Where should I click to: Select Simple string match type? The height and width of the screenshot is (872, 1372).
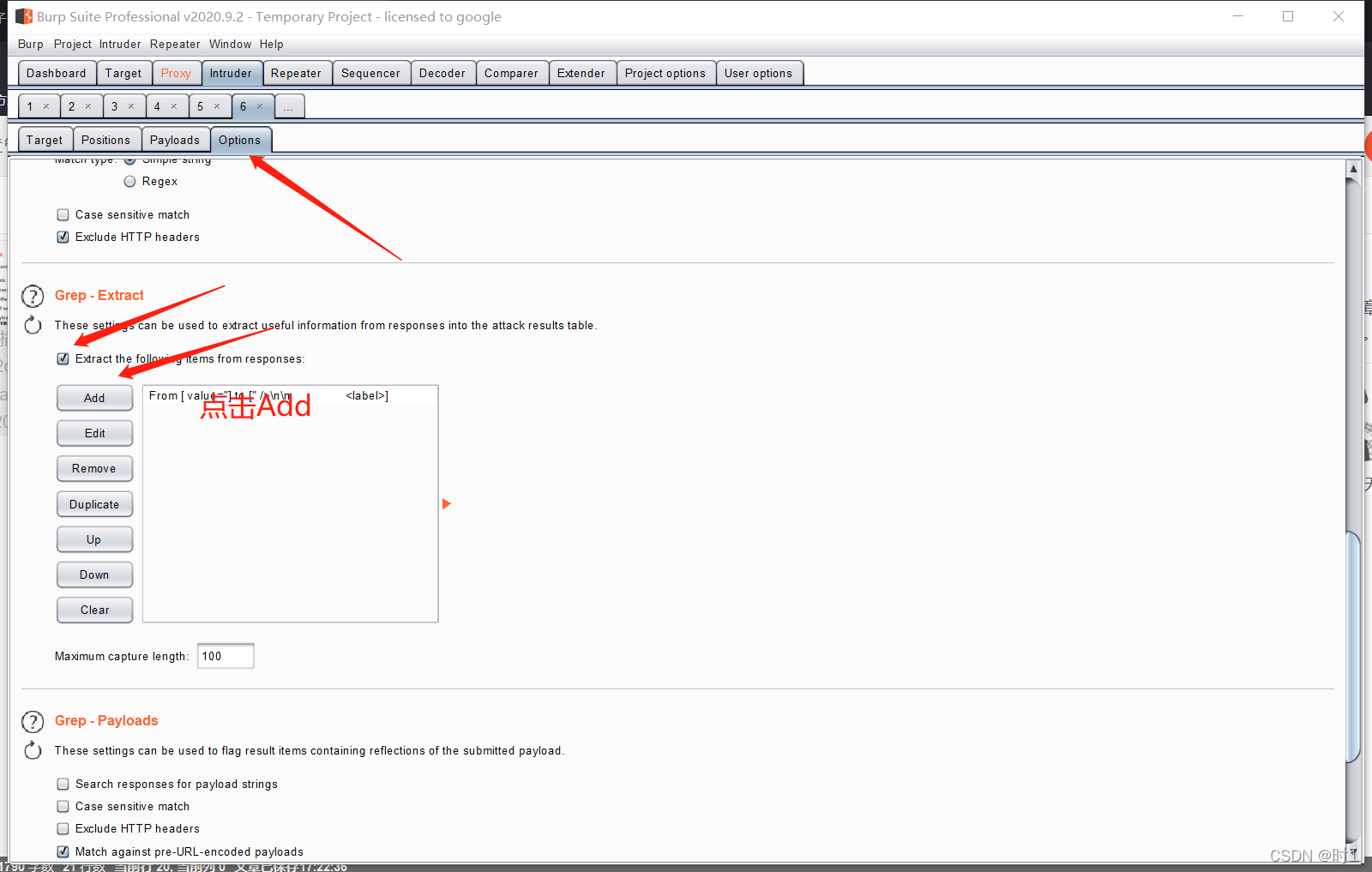tap(129, 160)
